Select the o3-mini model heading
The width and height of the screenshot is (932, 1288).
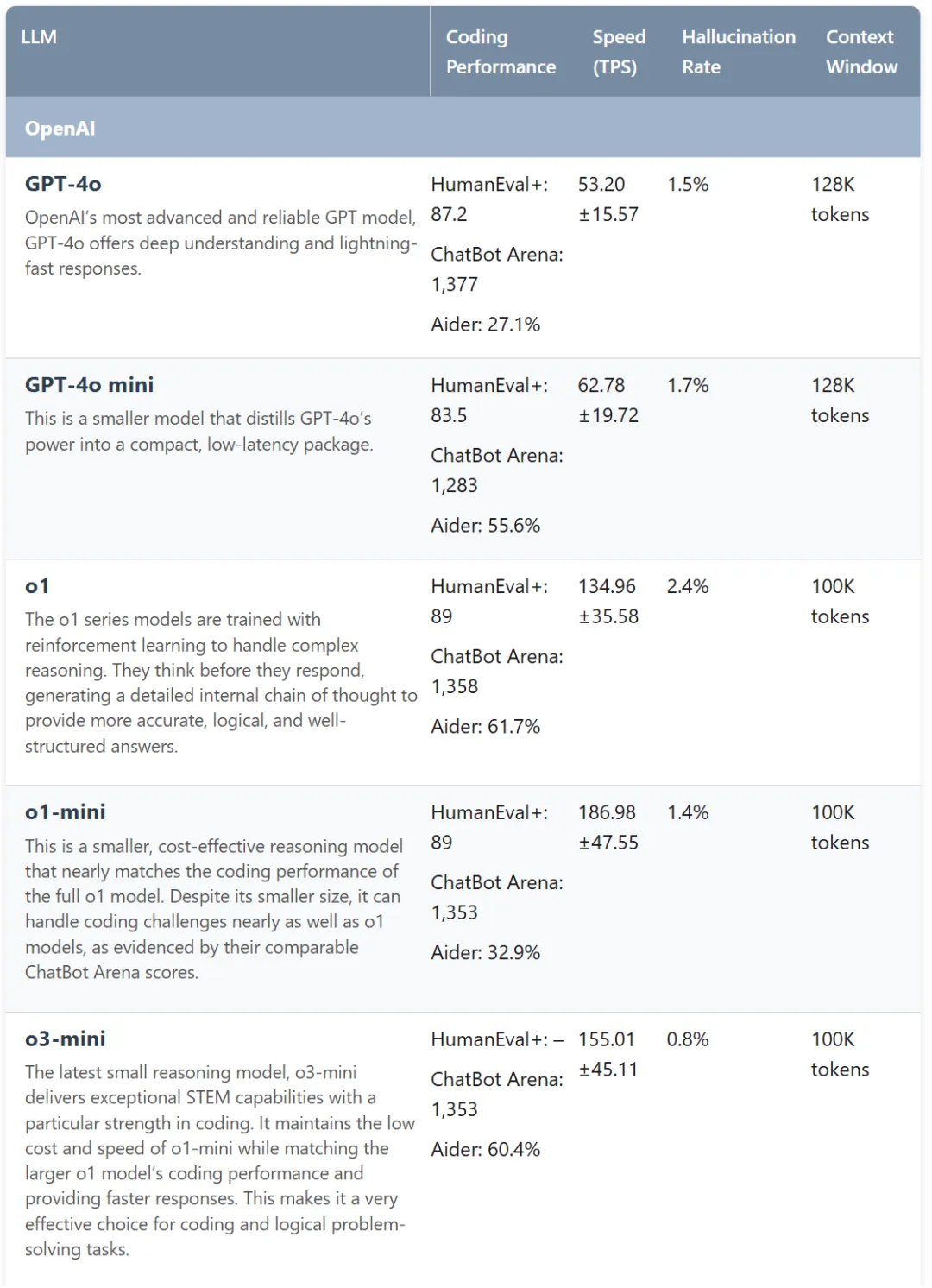click(x=66, y=1039)
